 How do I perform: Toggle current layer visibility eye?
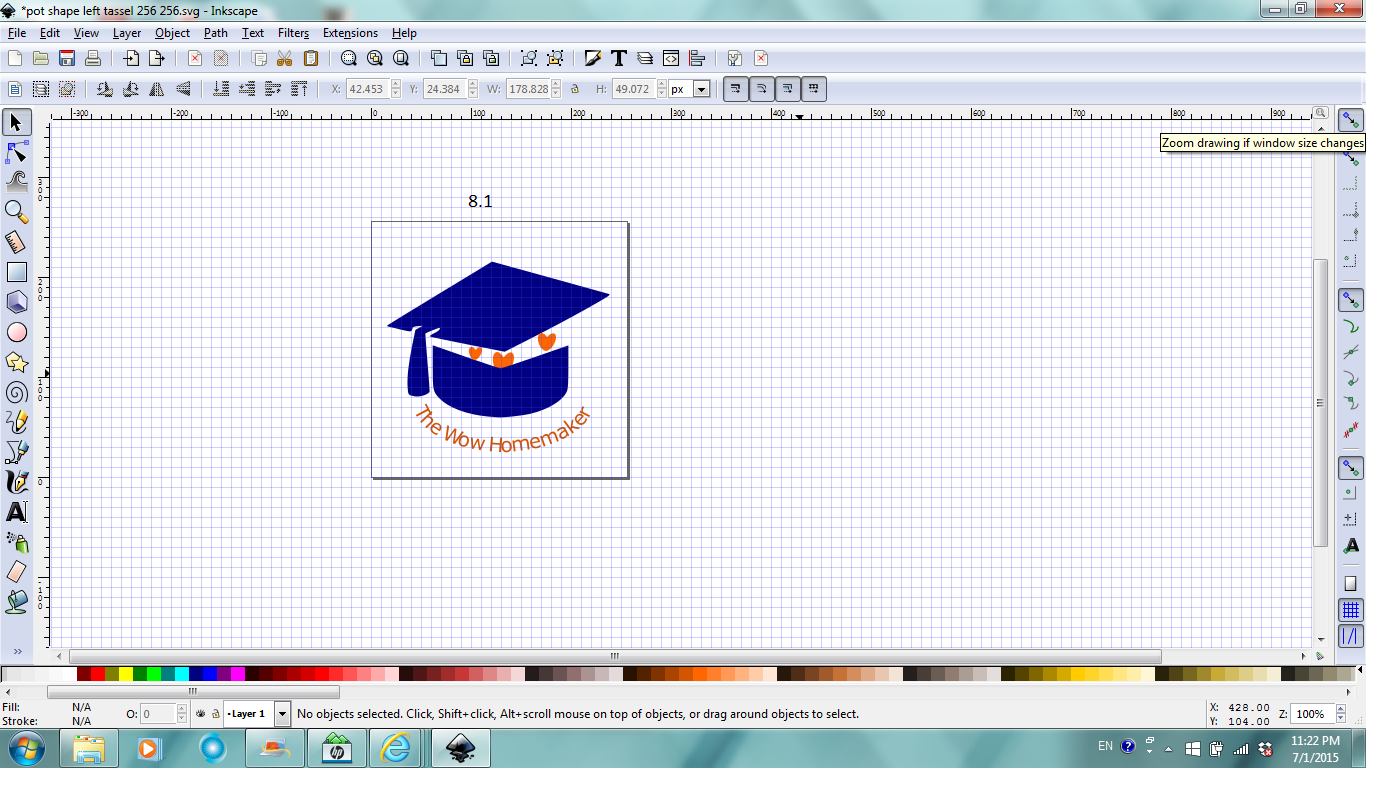(200, 714)
